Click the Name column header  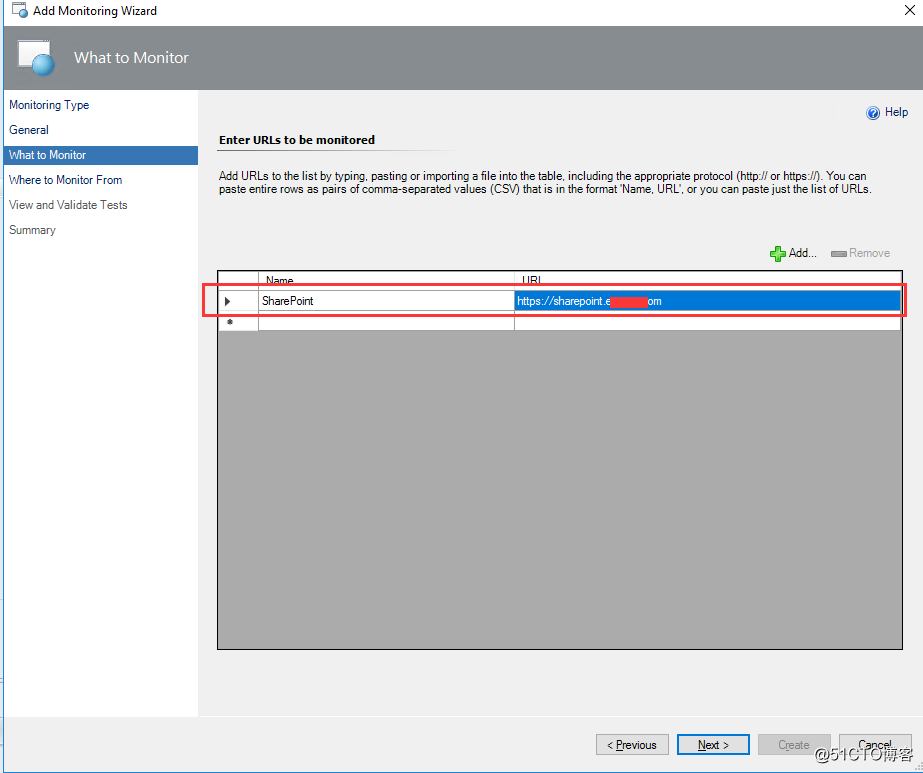386,279
